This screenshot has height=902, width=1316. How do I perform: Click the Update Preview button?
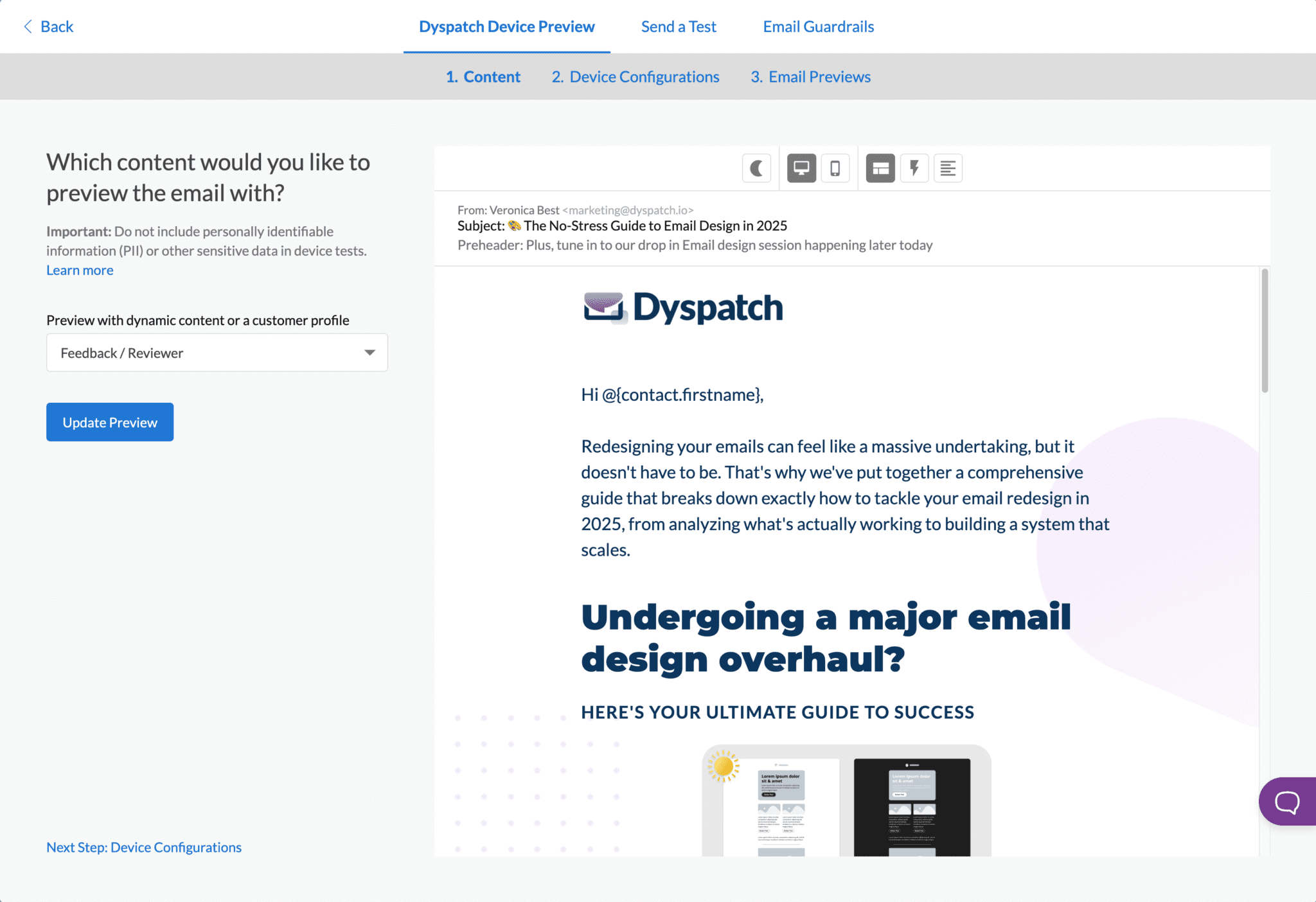pyautogui.click(x=109, y=422)
